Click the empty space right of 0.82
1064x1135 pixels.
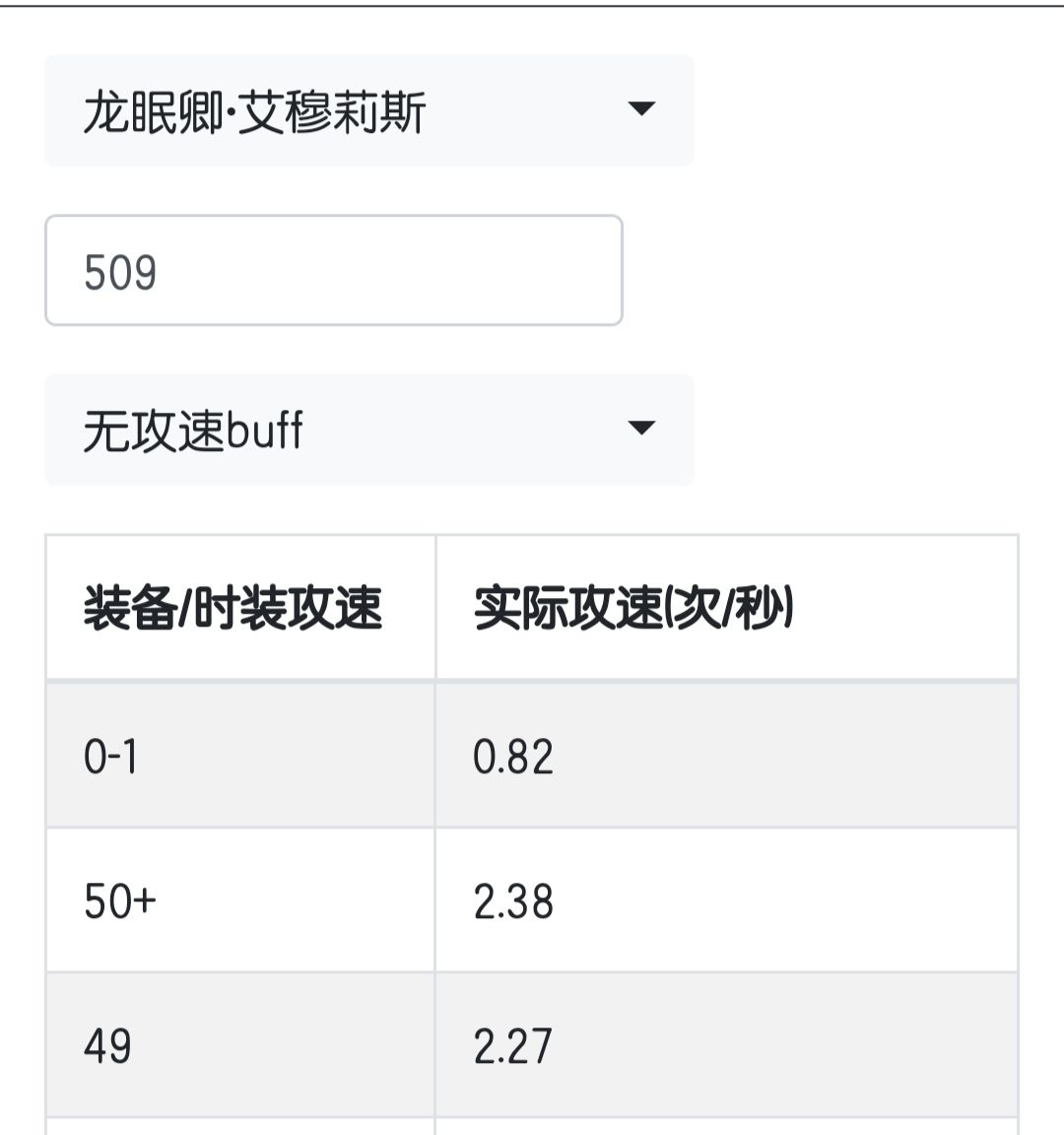788,756
